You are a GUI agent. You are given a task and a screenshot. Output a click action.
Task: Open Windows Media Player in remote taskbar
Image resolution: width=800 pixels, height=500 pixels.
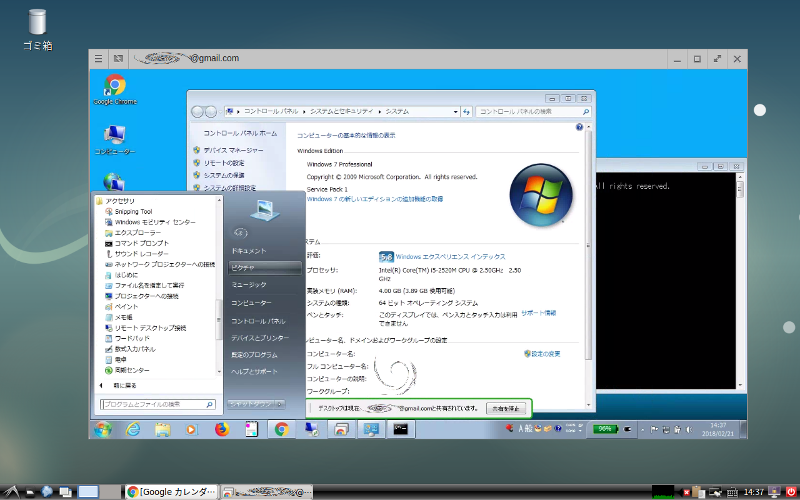192,430
